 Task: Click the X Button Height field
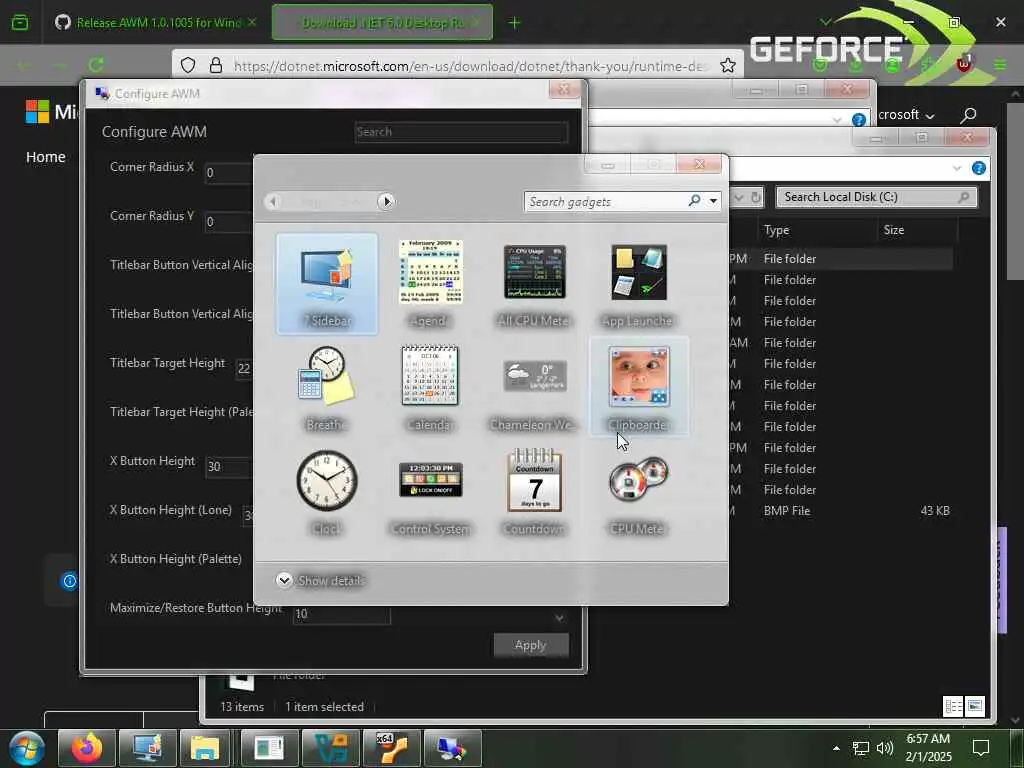pyautogui.click(x=229, y=466)
